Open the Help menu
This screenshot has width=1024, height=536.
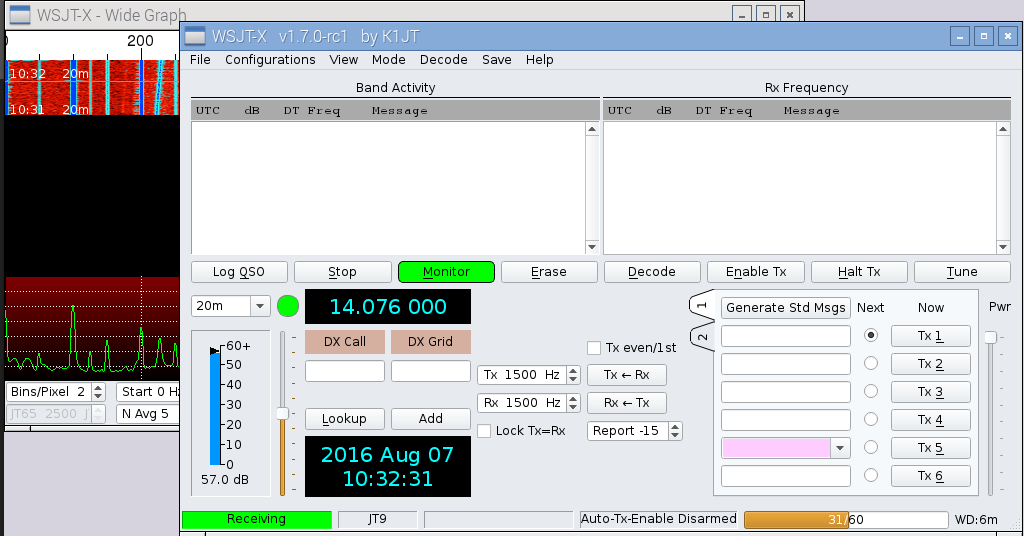point(539,59)
